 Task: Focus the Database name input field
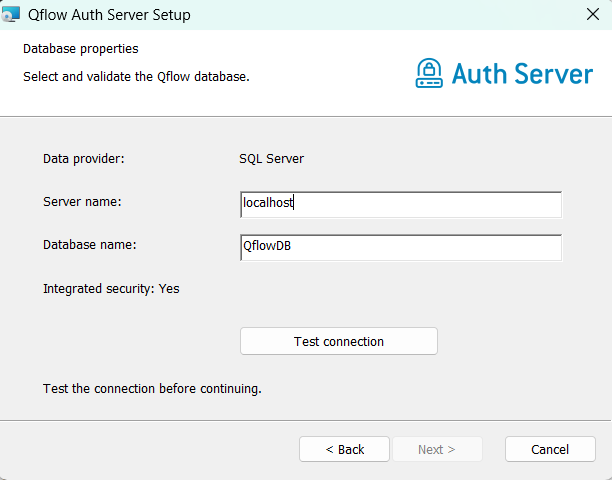click(x=401, y=247)
